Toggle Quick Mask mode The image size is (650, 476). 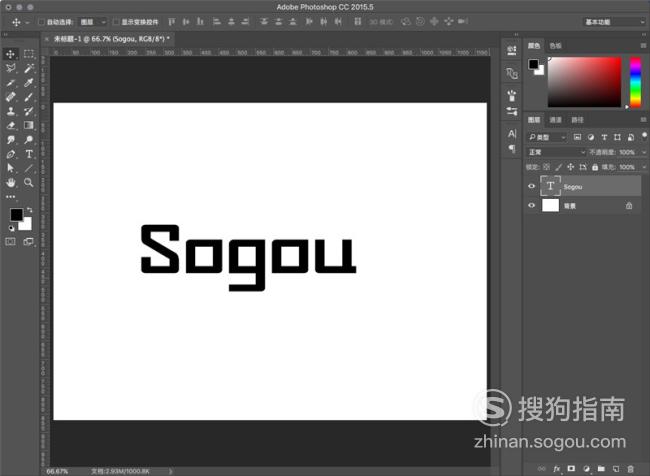(x=10, y=241)
